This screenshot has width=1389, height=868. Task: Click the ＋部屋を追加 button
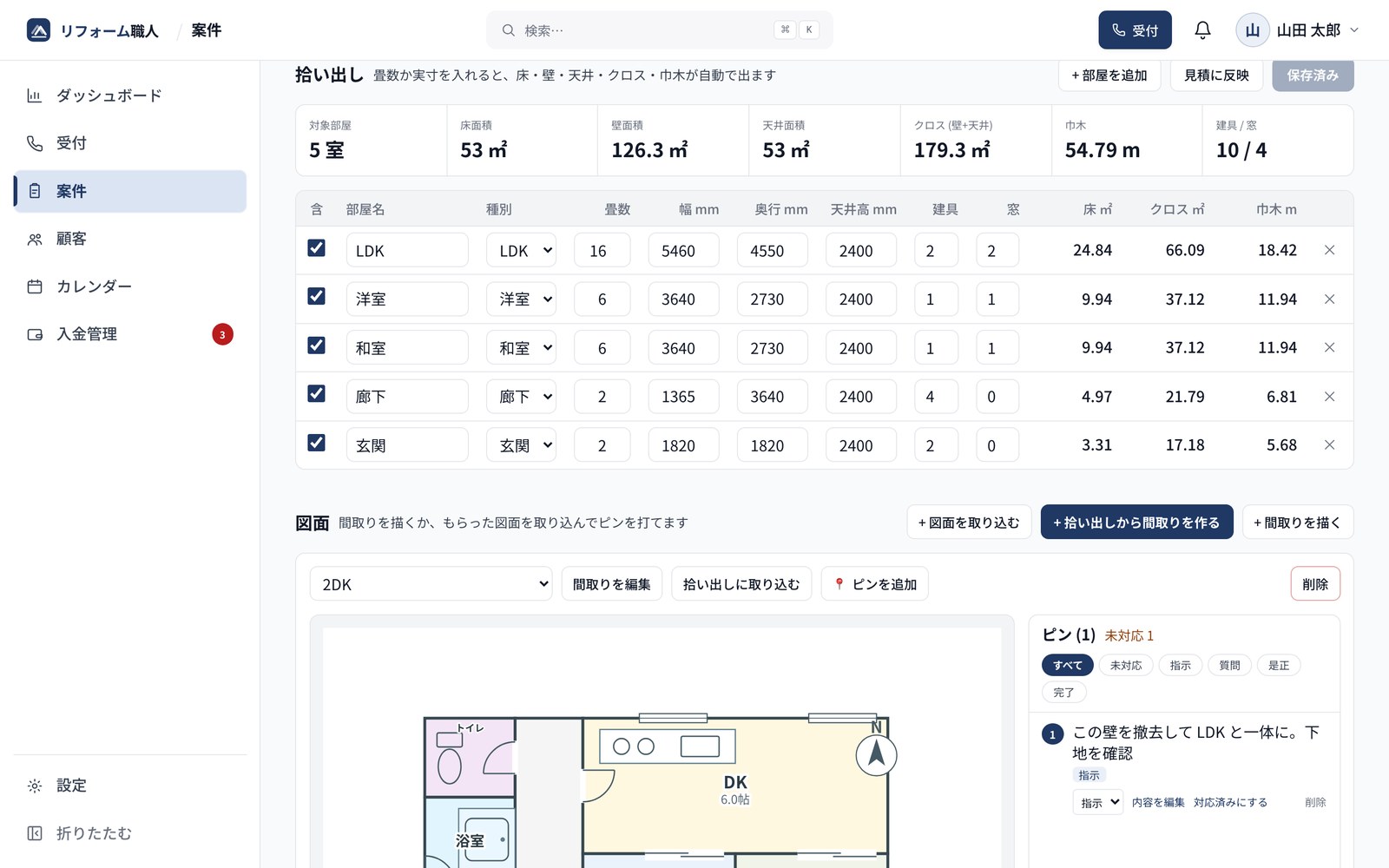1109,76
